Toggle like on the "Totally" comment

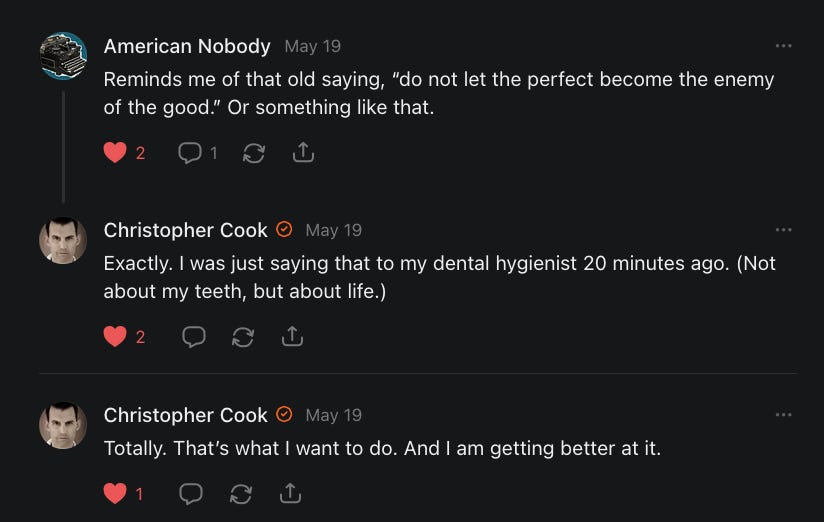click(x=115, y=493)
